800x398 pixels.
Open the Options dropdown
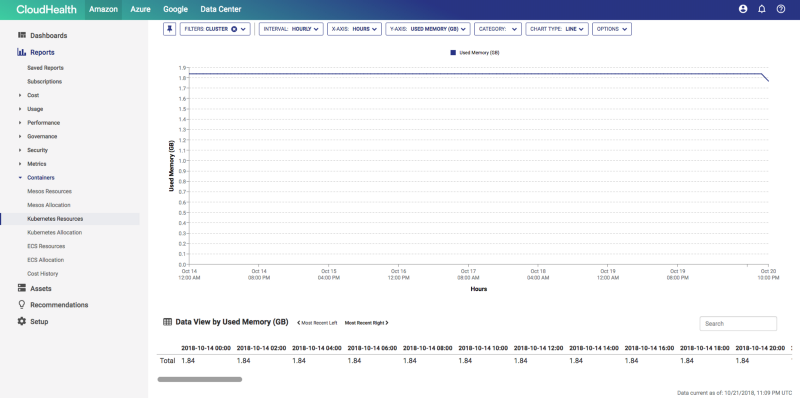click(x=611, y=29)
